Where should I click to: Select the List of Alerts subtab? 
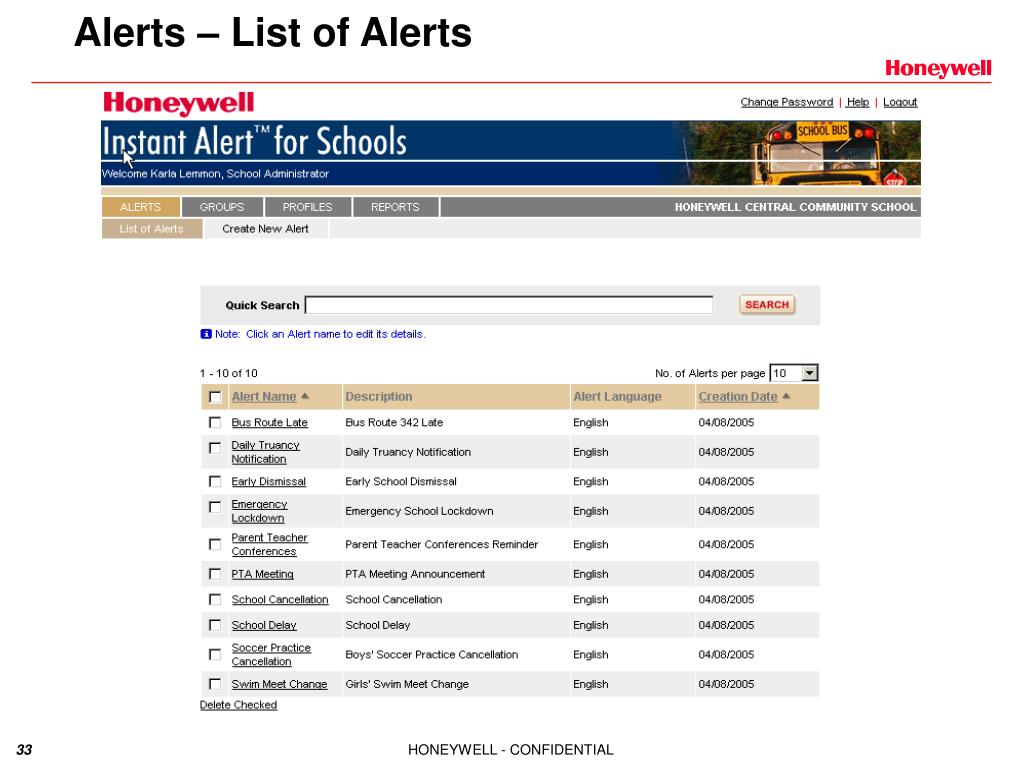[152, 229]
